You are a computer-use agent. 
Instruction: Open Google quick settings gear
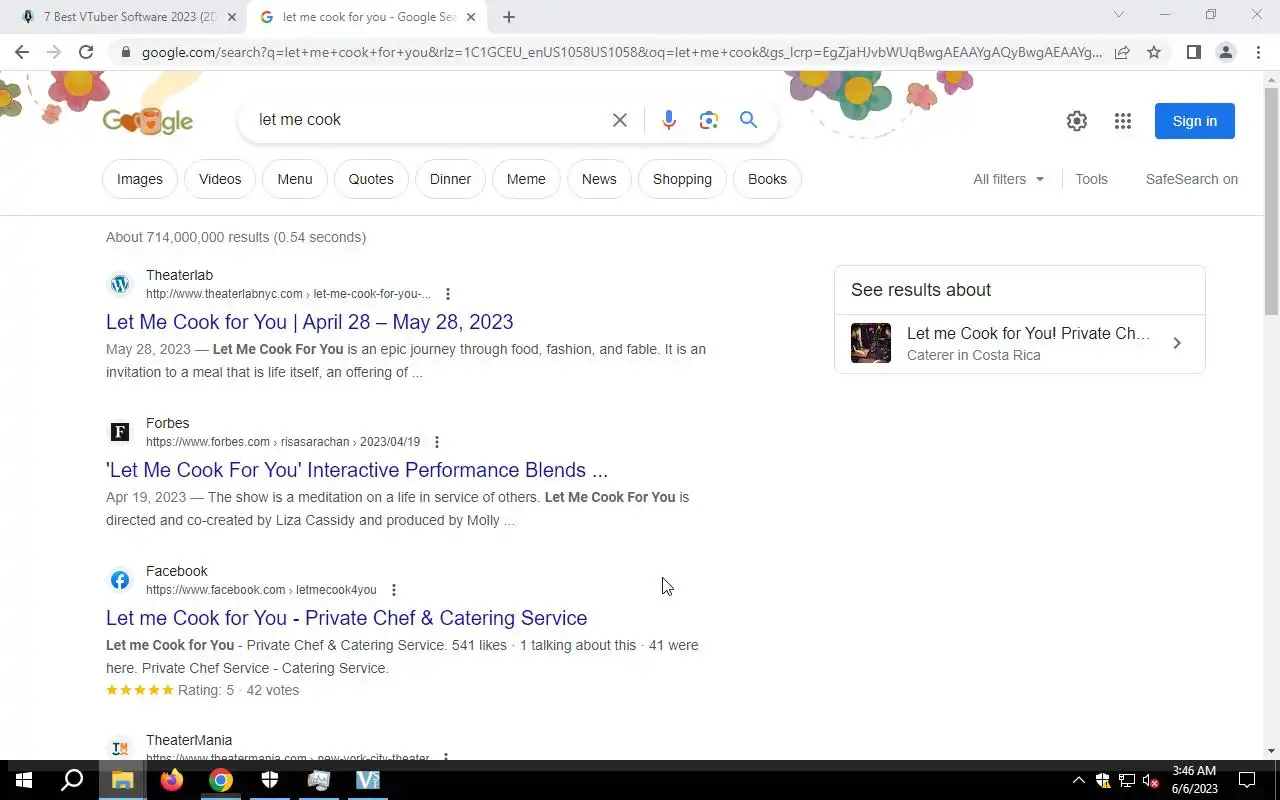[1077, 121]
